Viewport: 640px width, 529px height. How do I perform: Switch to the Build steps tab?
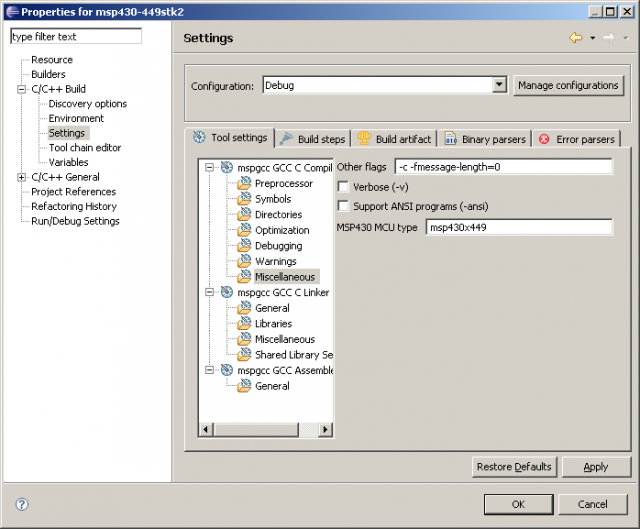tap(313, 139)
